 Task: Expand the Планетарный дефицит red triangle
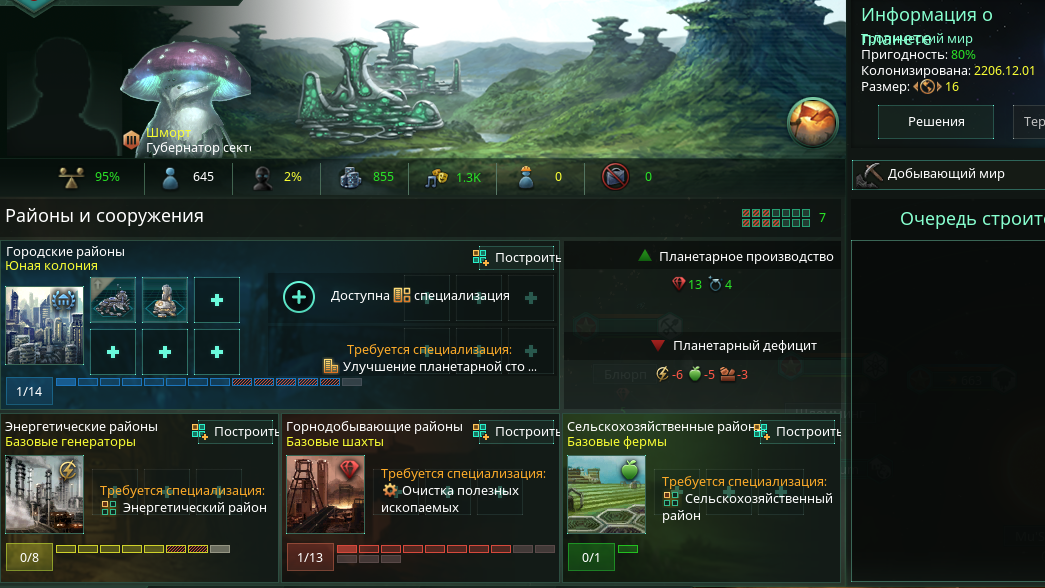tap(658, 345)
